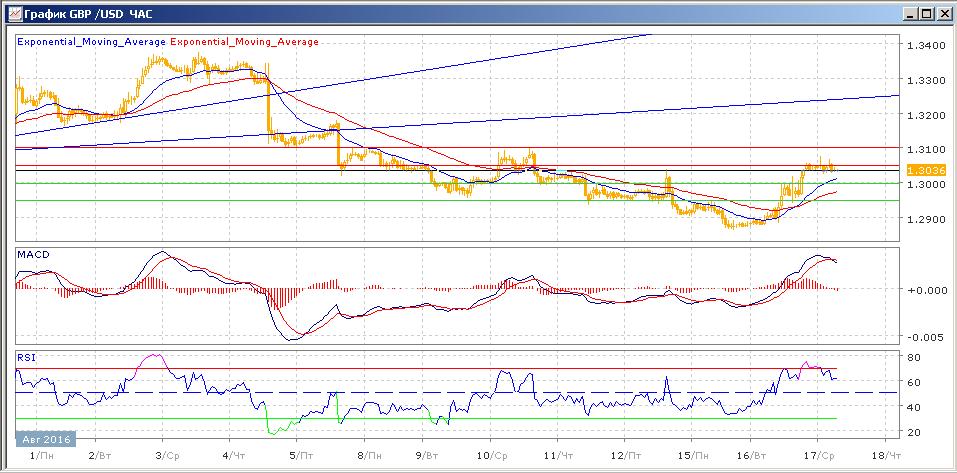Viewport: 957px width, 473px height.
Task: Close the GBP/USD chart window
Action: tap(943, 13)
